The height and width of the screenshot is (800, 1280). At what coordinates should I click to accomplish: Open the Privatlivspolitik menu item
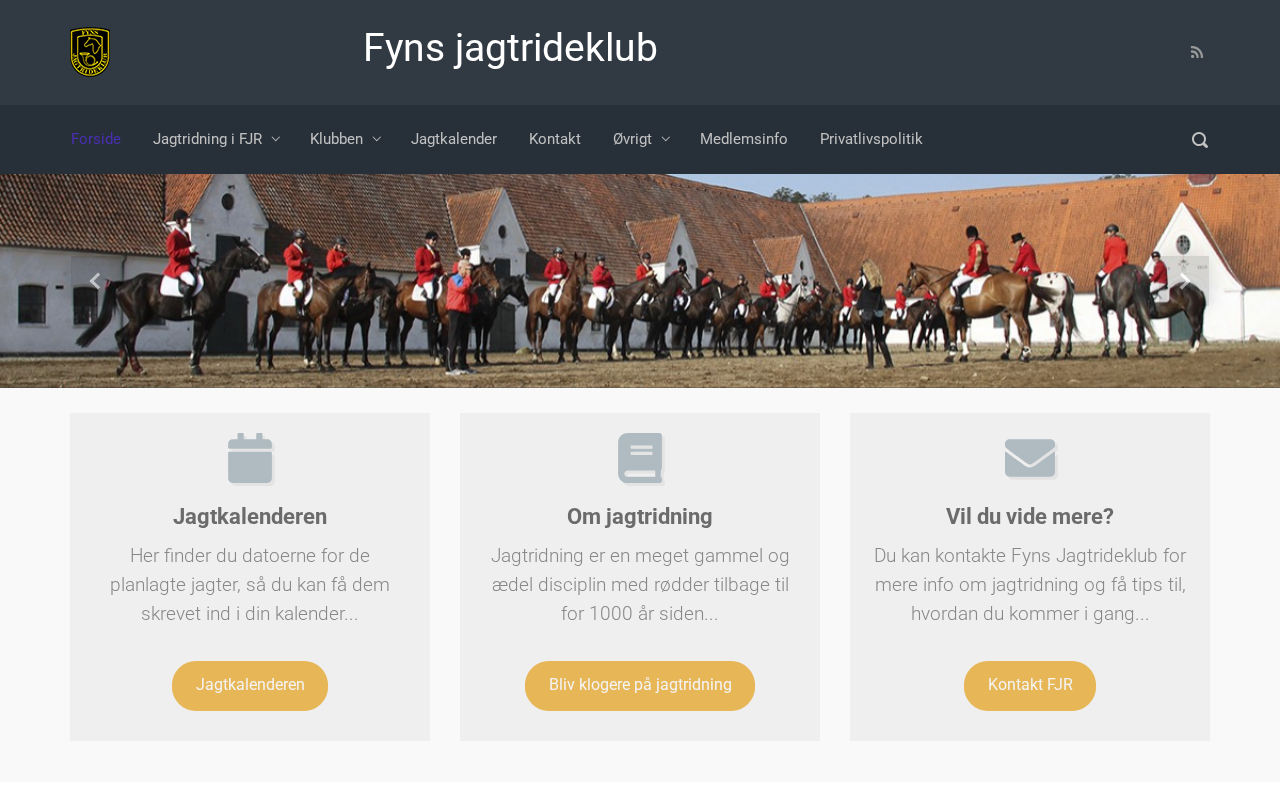click(x=871, y=139)
